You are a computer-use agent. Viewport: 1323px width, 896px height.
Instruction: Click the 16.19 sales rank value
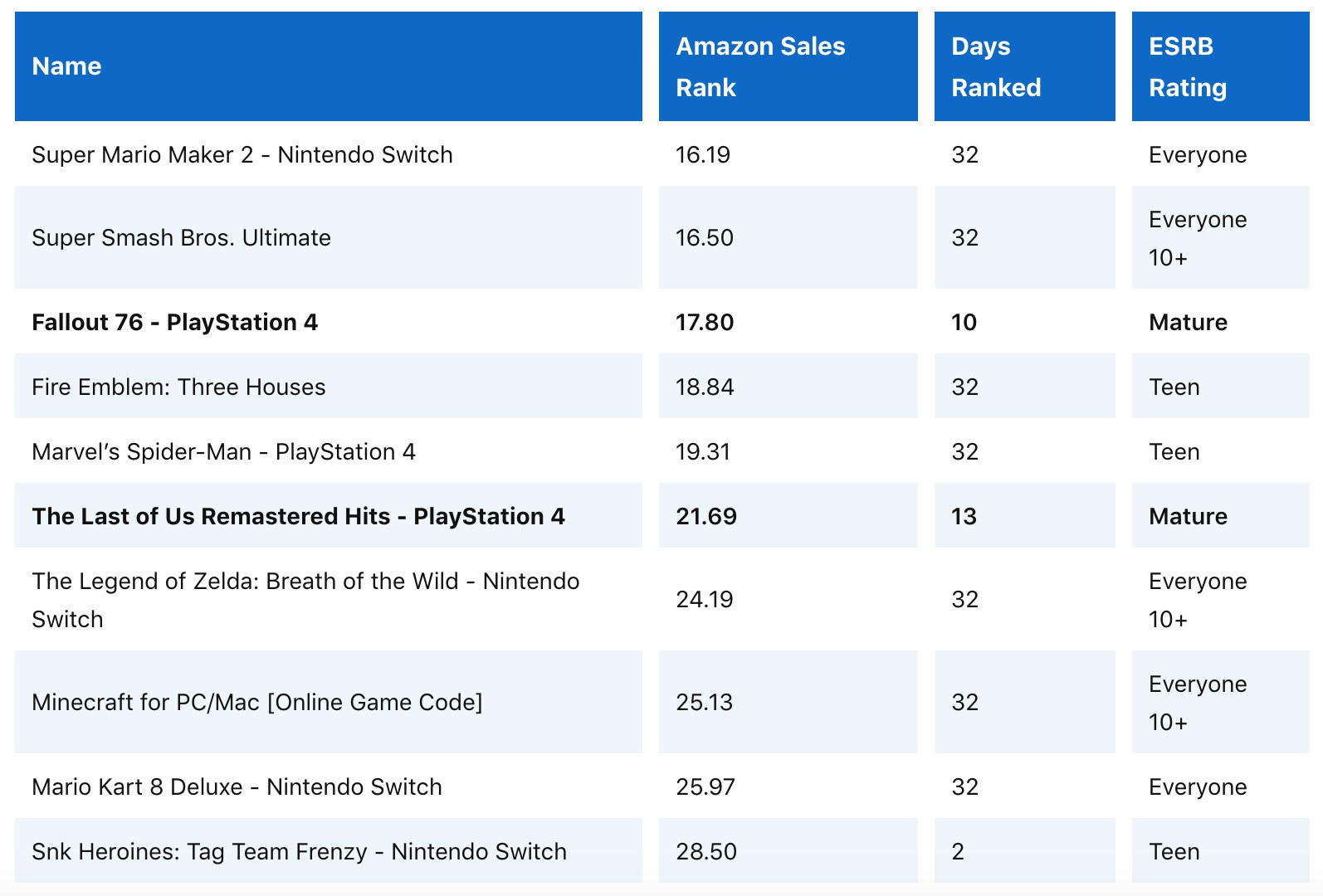pos(703,155)
